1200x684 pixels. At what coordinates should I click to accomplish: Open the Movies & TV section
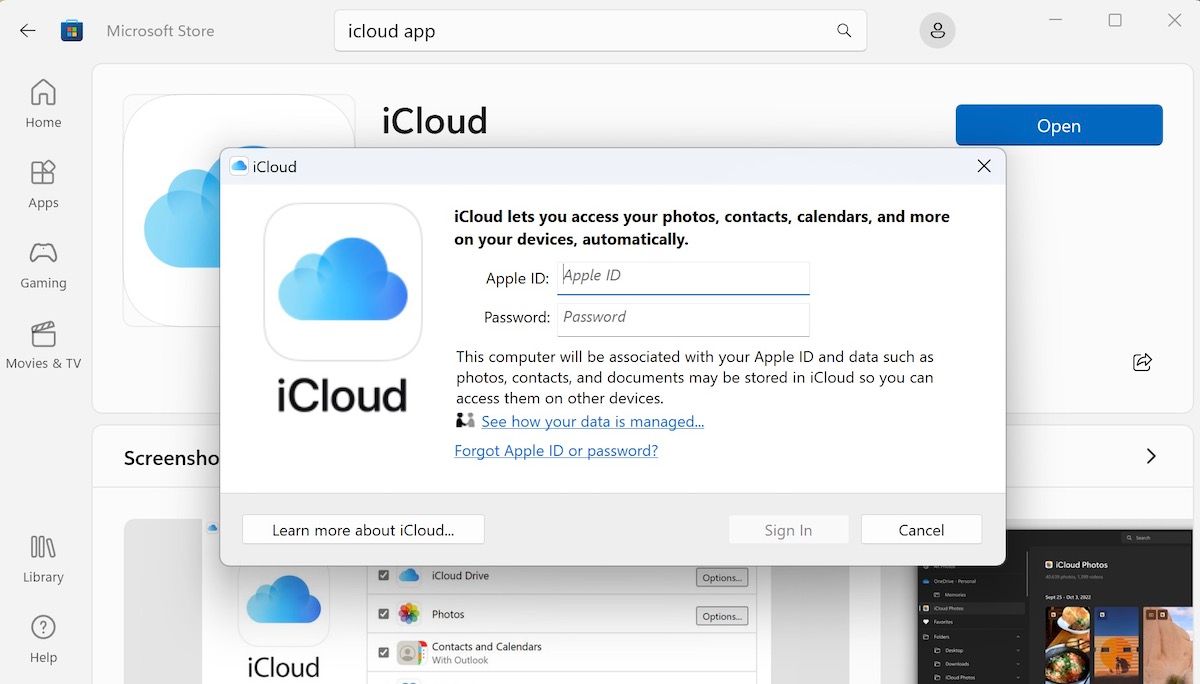(x=42, y=335)
